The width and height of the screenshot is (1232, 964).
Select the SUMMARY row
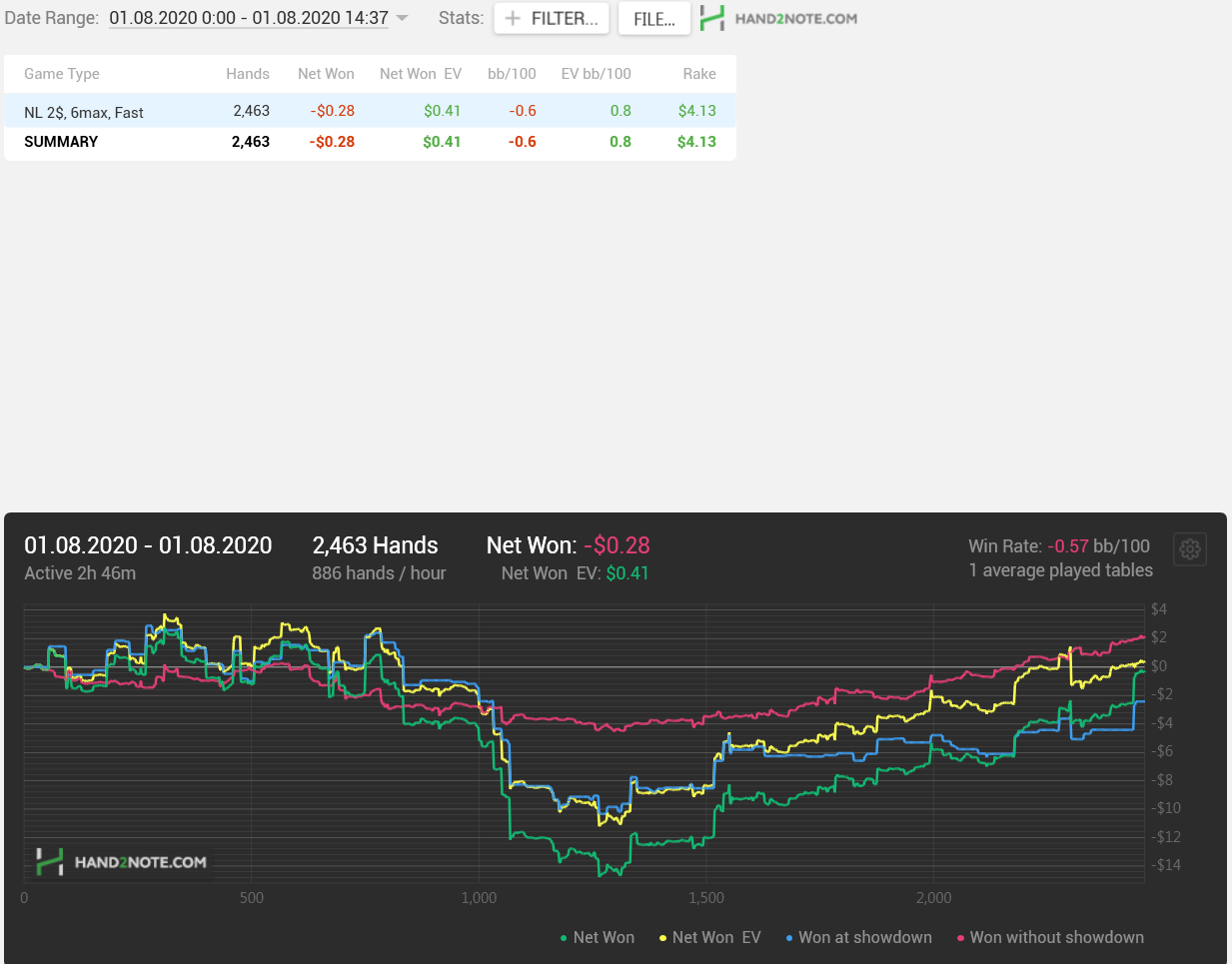point(370,142)
